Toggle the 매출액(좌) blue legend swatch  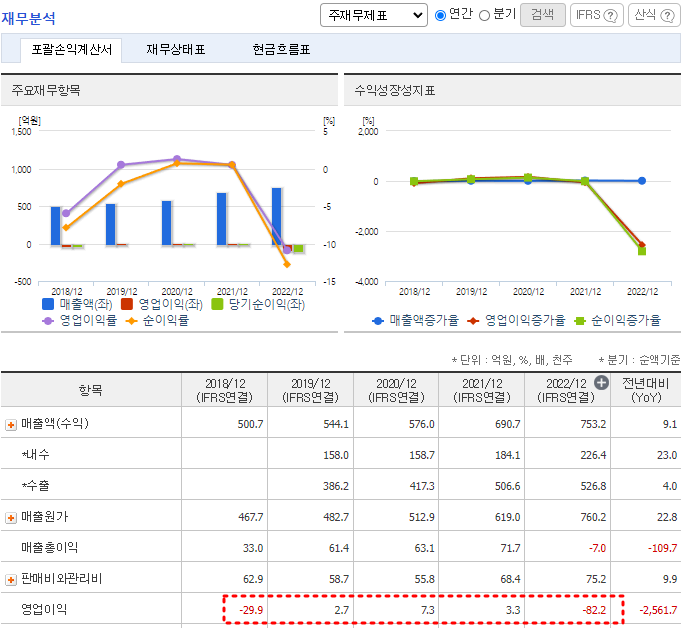coord(48,304)
